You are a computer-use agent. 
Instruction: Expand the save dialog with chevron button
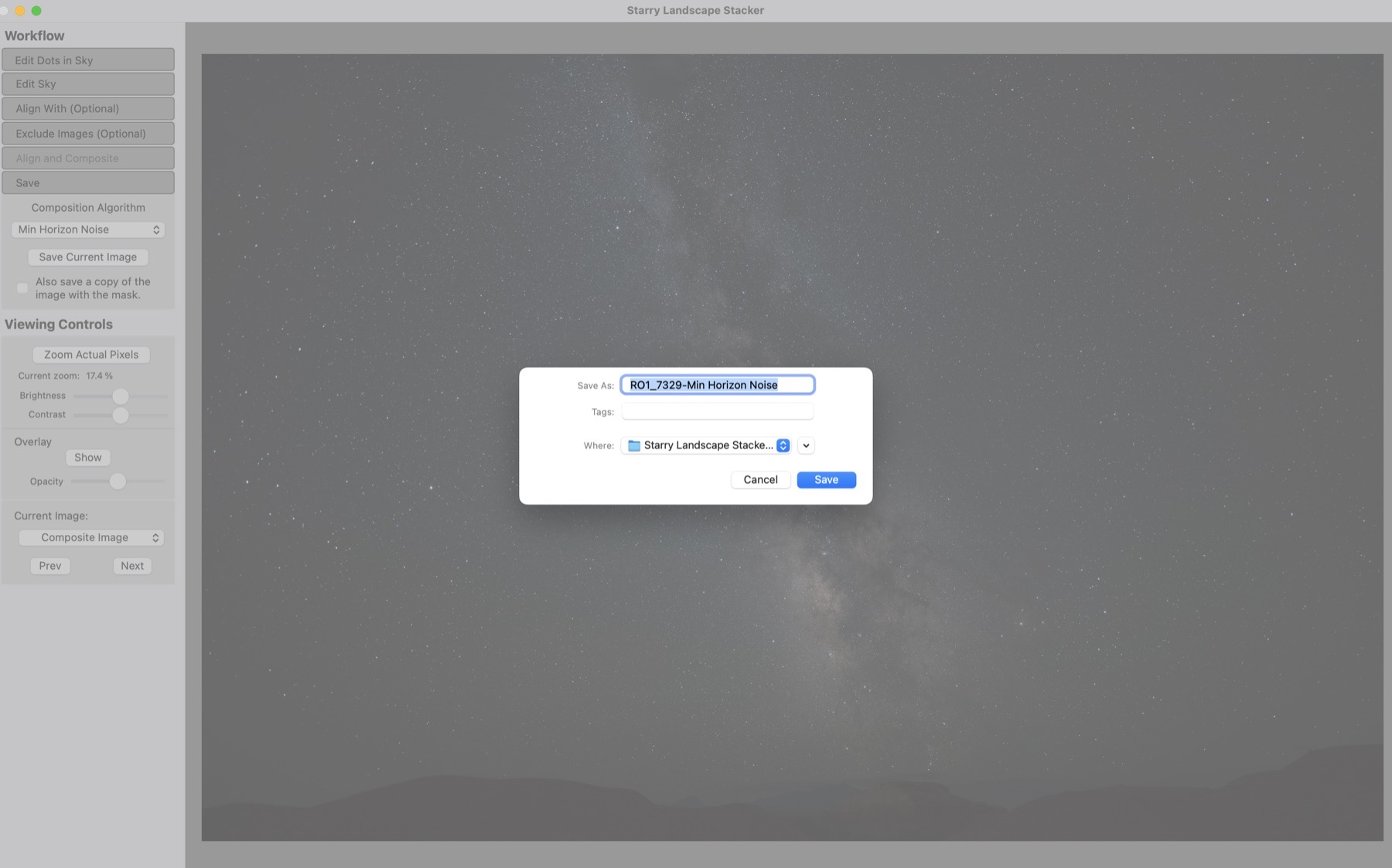click(806, 445)
